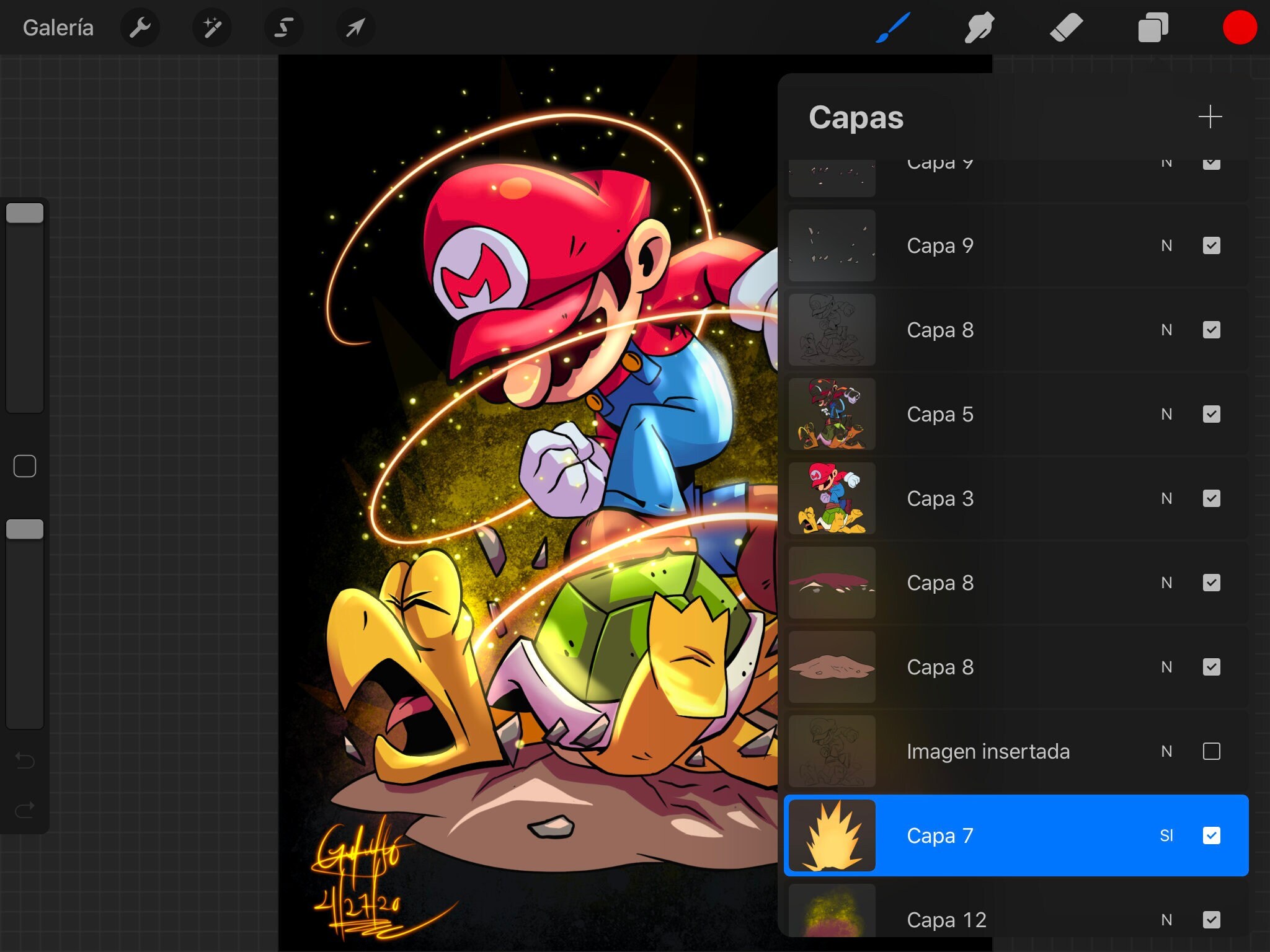The width and height of the screenshot is (1270, 952).
Task: Select the Smudge finger tool
Action: point(979,27)
